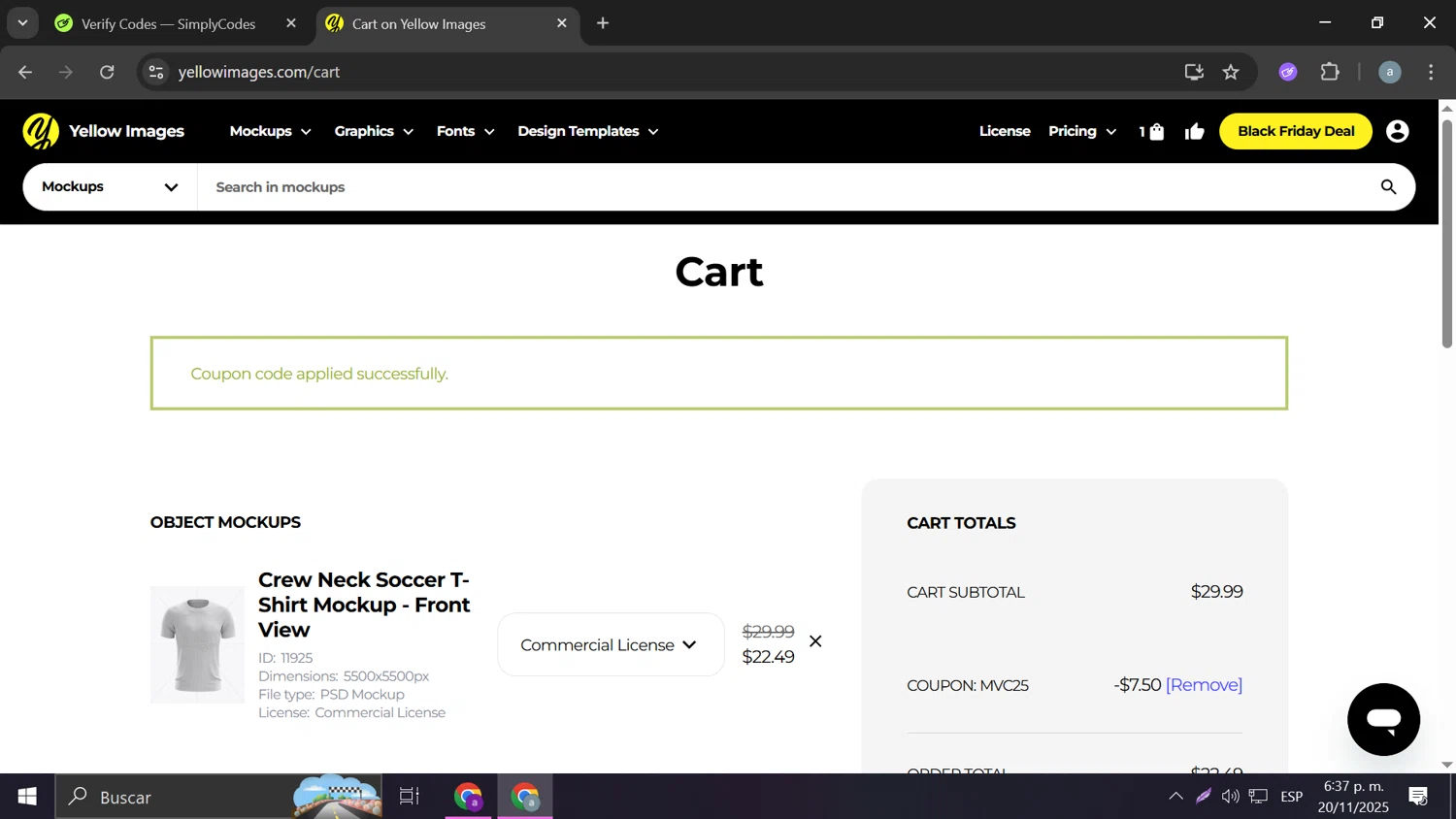Expand the Graphics menu

(374, 131)
